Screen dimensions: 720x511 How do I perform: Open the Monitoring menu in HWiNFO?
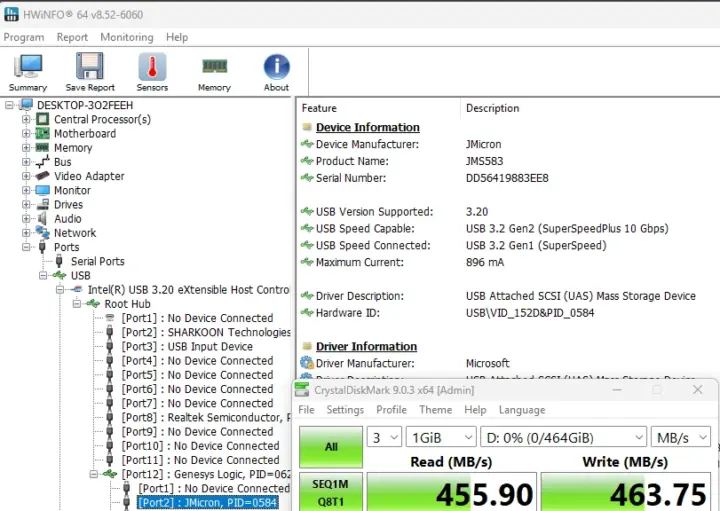coord(127,37)
